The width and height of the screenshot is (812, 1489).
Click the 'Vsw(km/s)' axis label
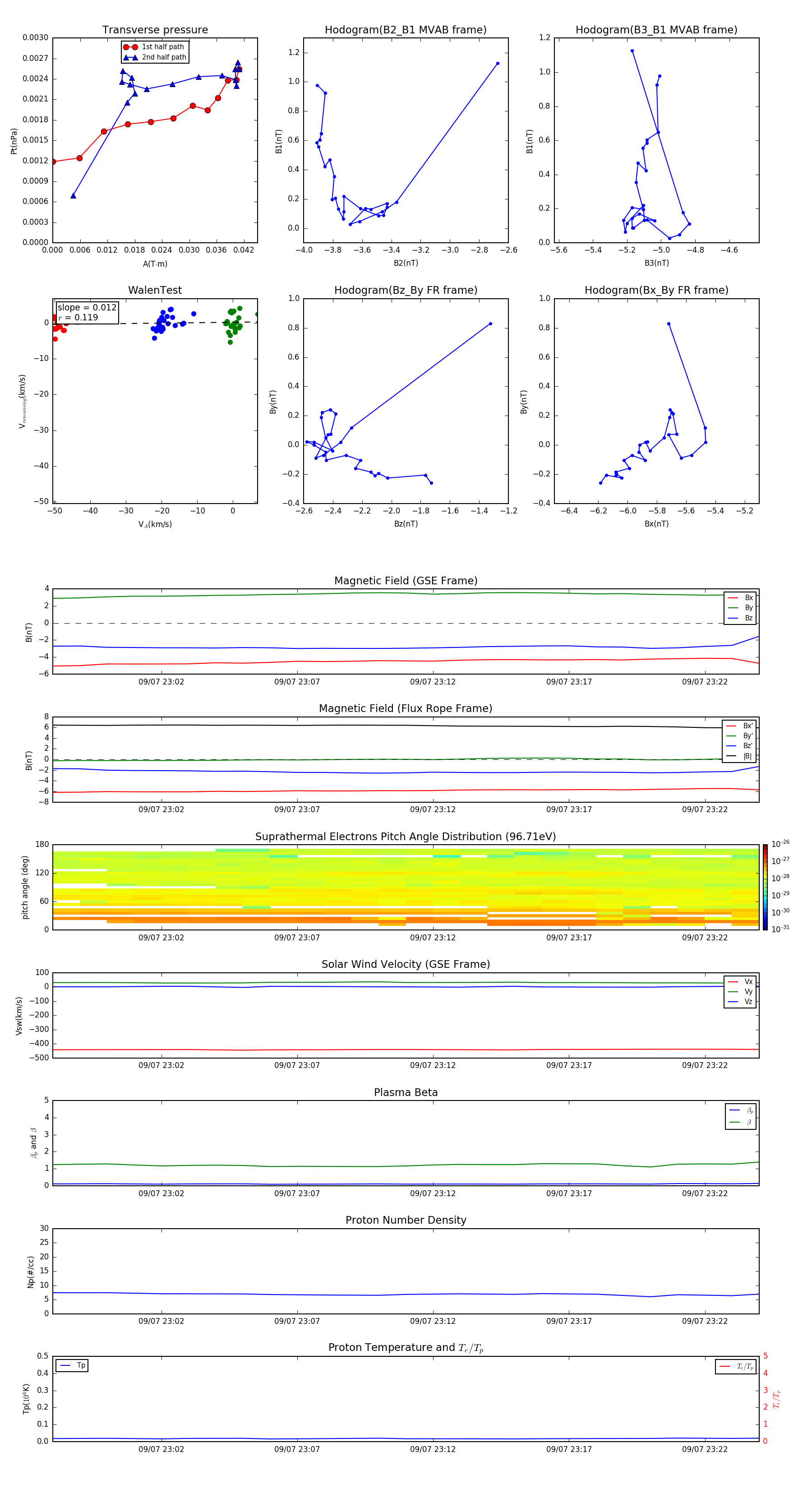(19, 1016)
